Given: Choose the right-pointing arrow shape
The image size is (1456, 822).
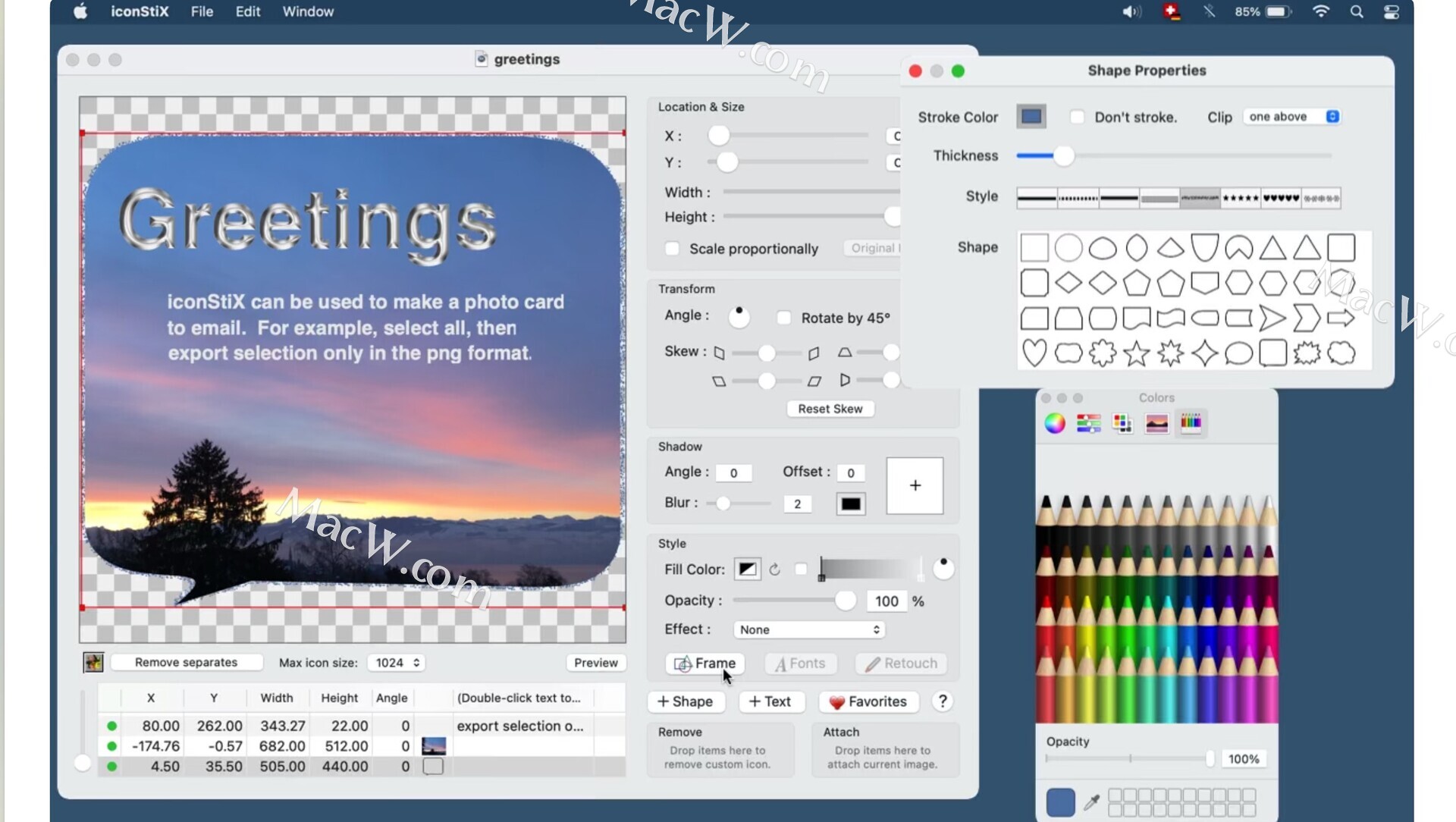Looking at the screenshot, I should (1341, 318).
